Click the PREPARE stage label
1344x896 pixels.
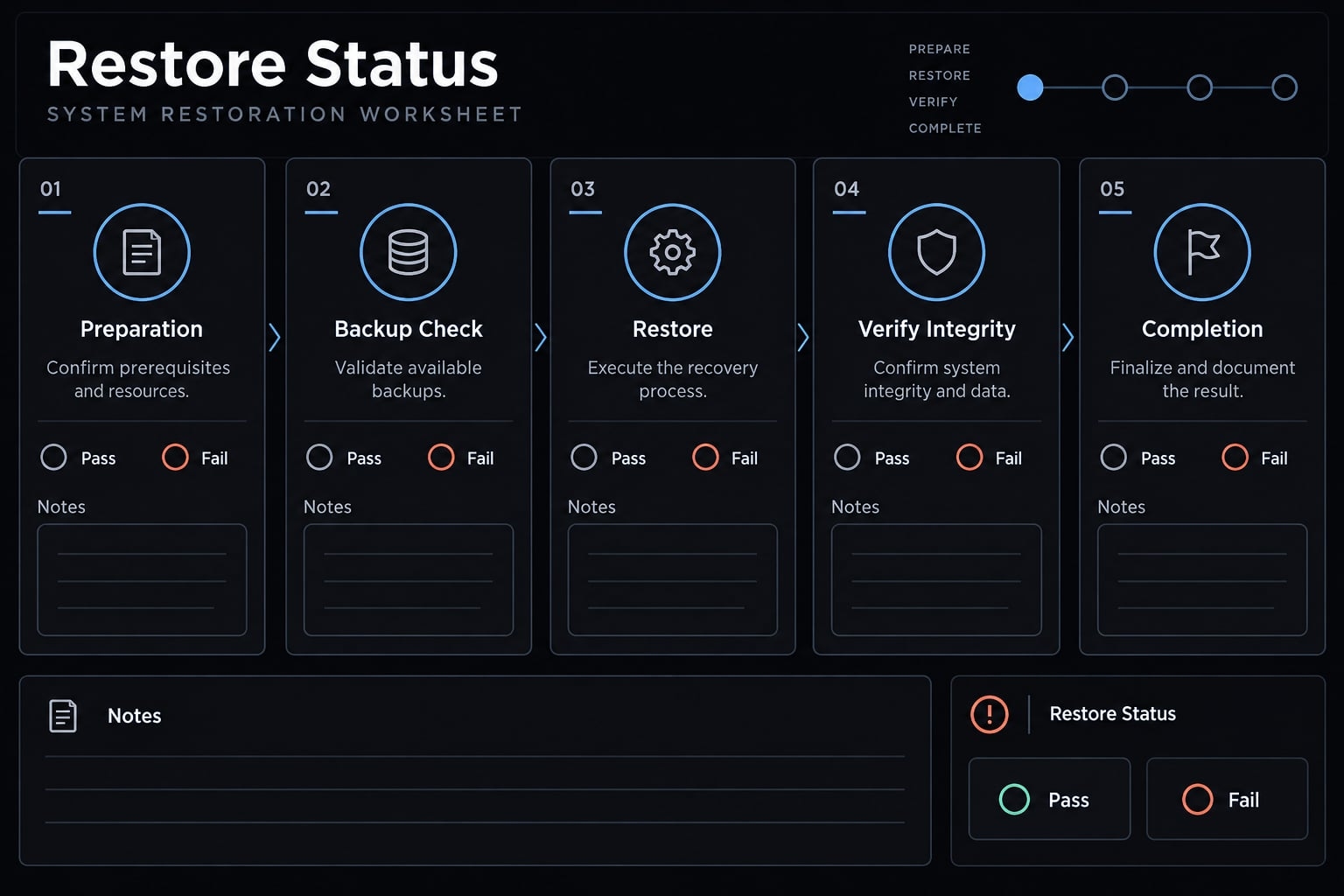tap(939, 49)
